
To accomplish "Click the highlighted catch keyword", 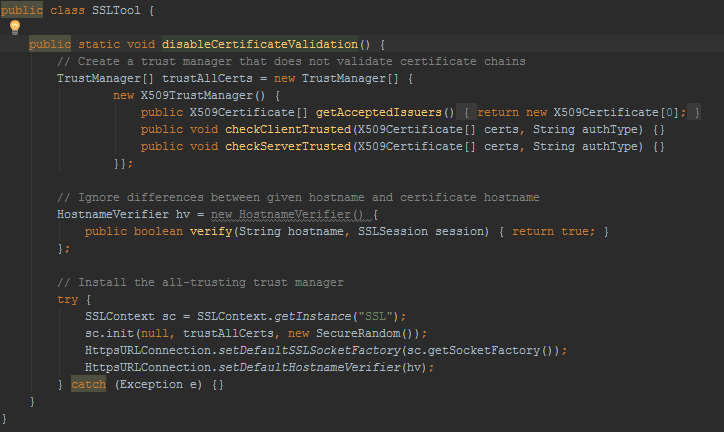I will [x=88, y=384].
